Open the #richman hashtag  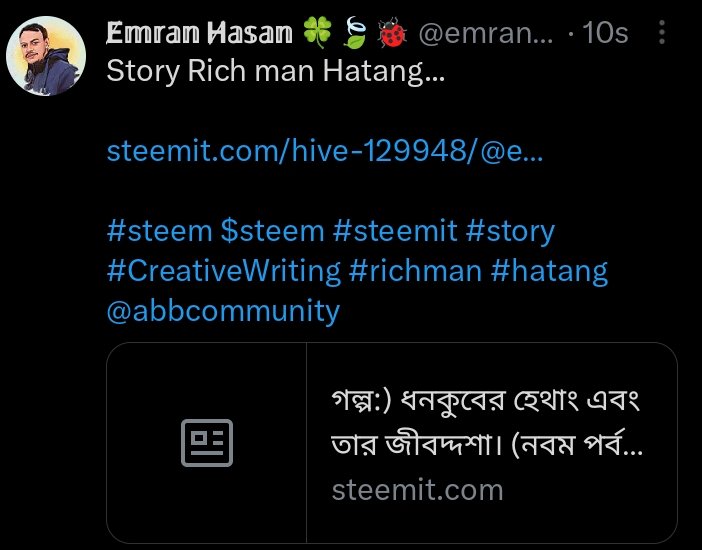415,271
